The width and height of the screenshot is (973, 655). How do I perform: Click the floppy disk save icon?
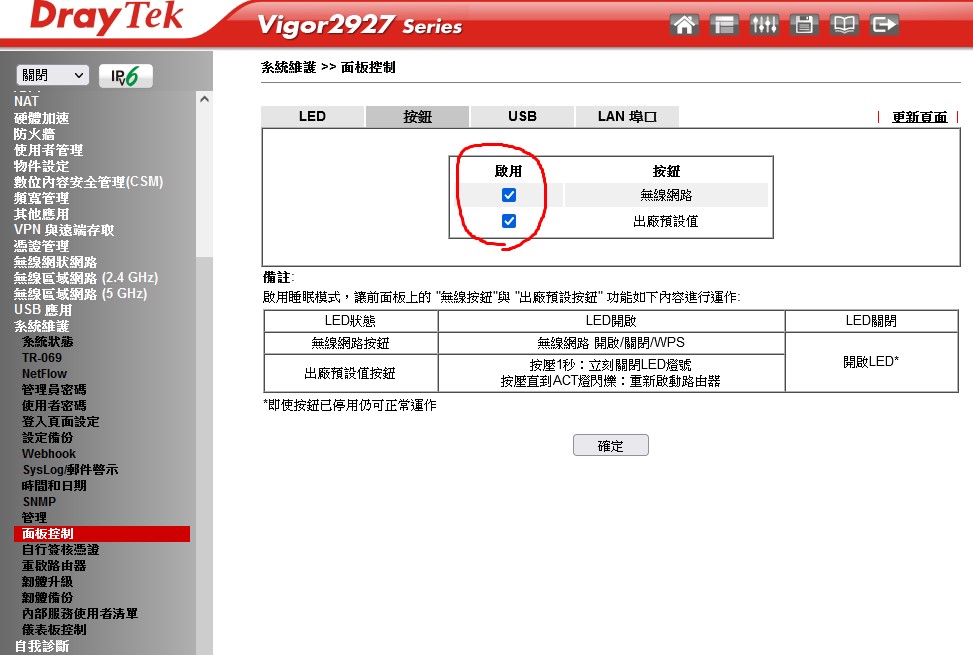804,25
